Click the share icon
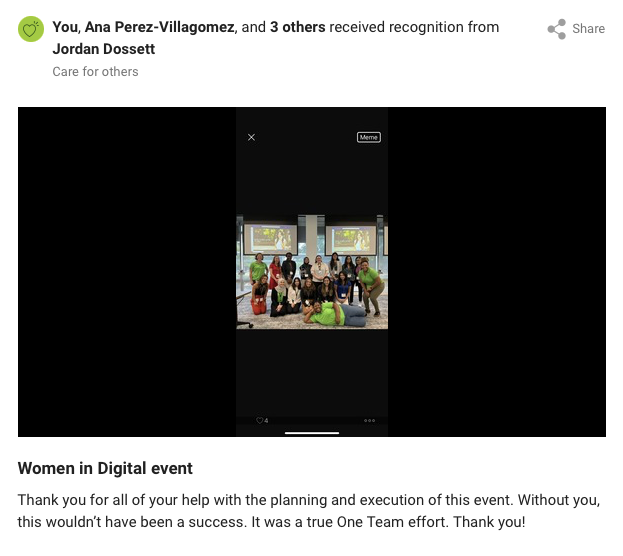Viewport: 623px width, 556px height. pos(557,29)
